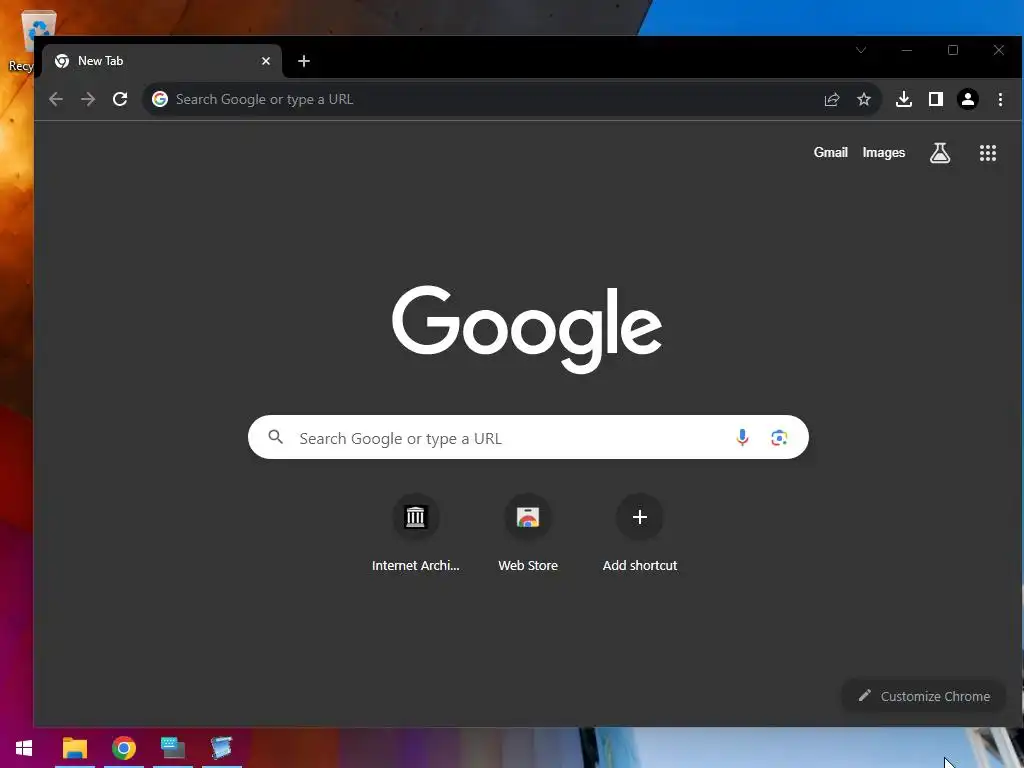Minimize the Chrome window
The width and height of the screenshot is (1024, 768).
906,50
